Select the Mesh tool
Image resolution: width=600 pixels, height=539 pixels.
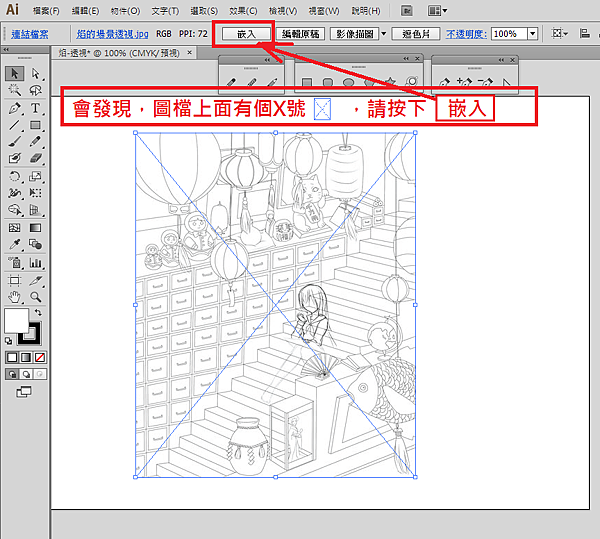click(x=15, y=228)
